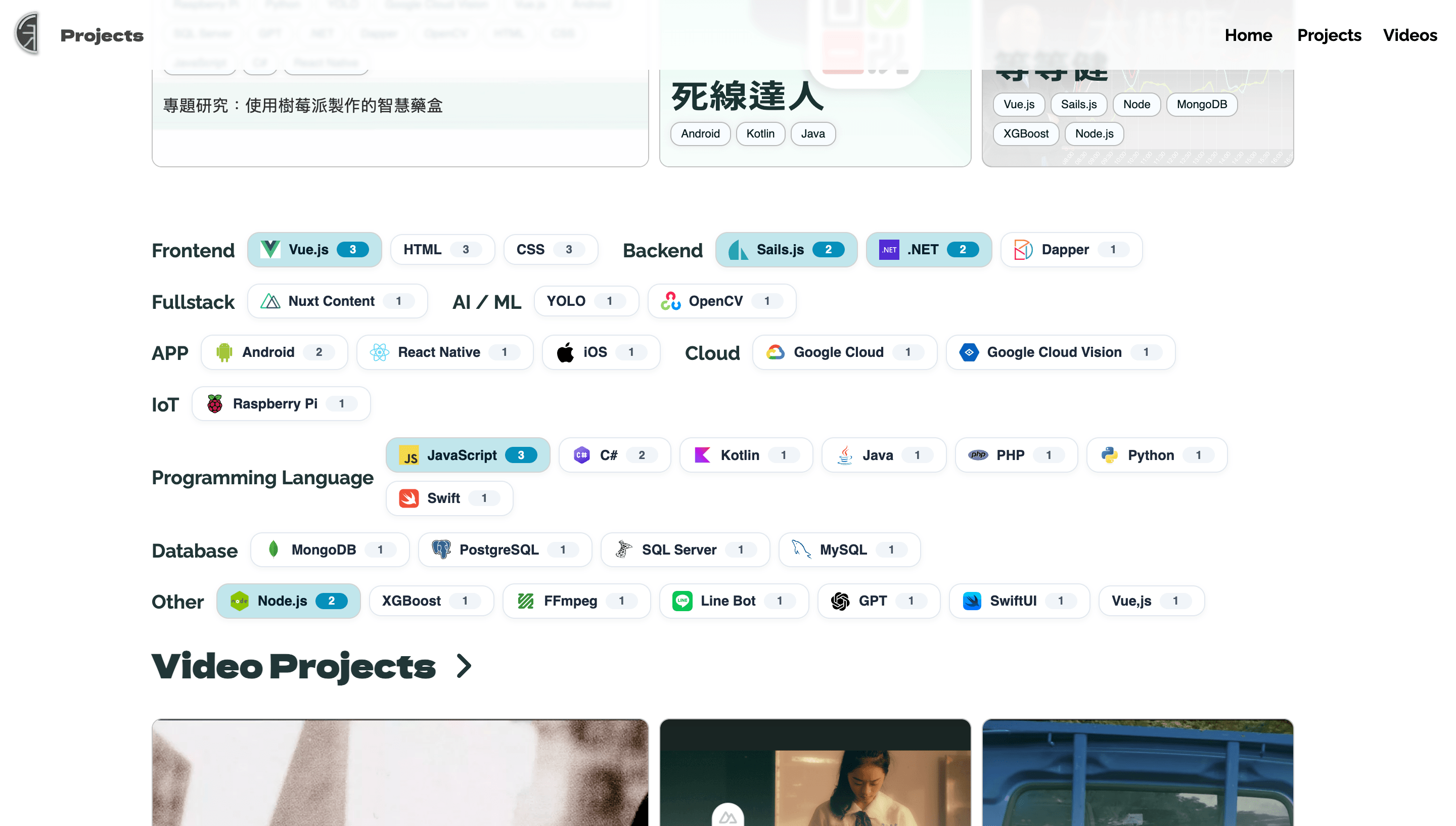The image size is (1456, 826).
Task: Open the Video Projects heading link
Action: pos(293,666)
